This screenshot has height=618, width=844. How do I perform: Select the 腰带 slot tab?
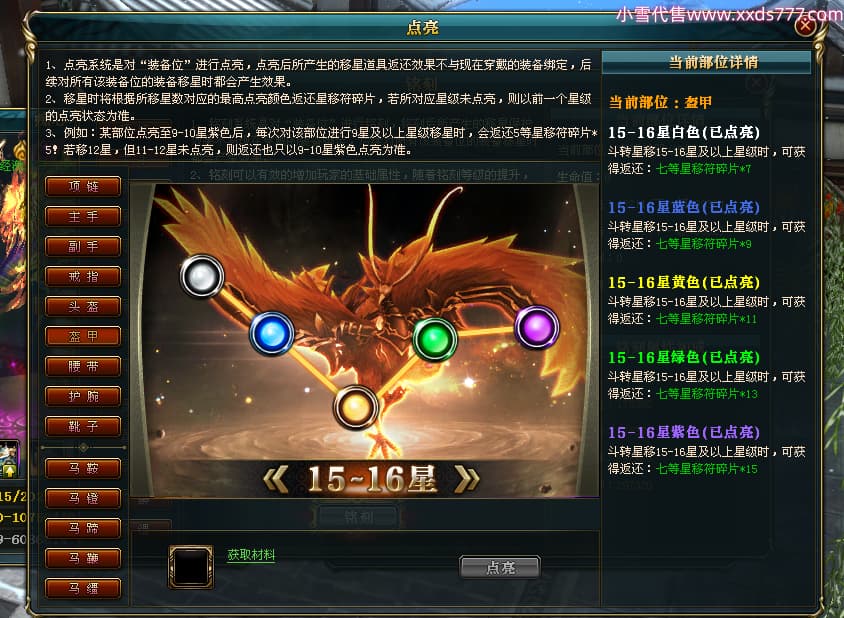[83, 367]
